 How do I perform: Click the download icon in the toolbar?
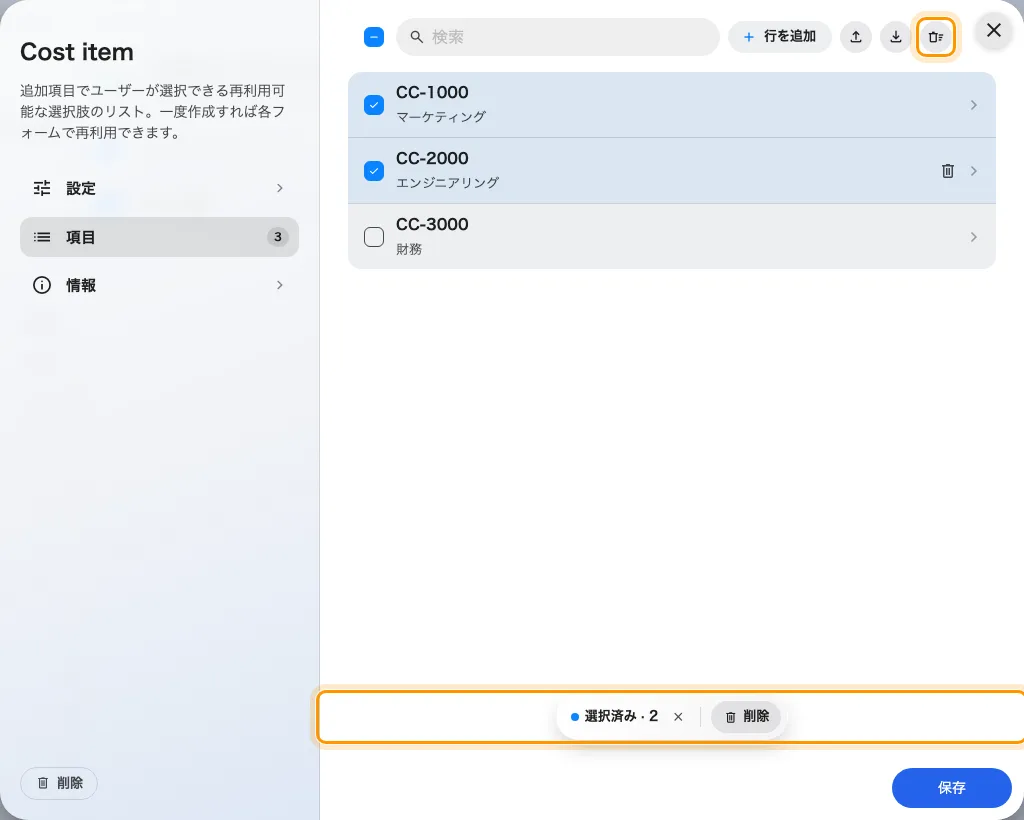coord(896,37)
